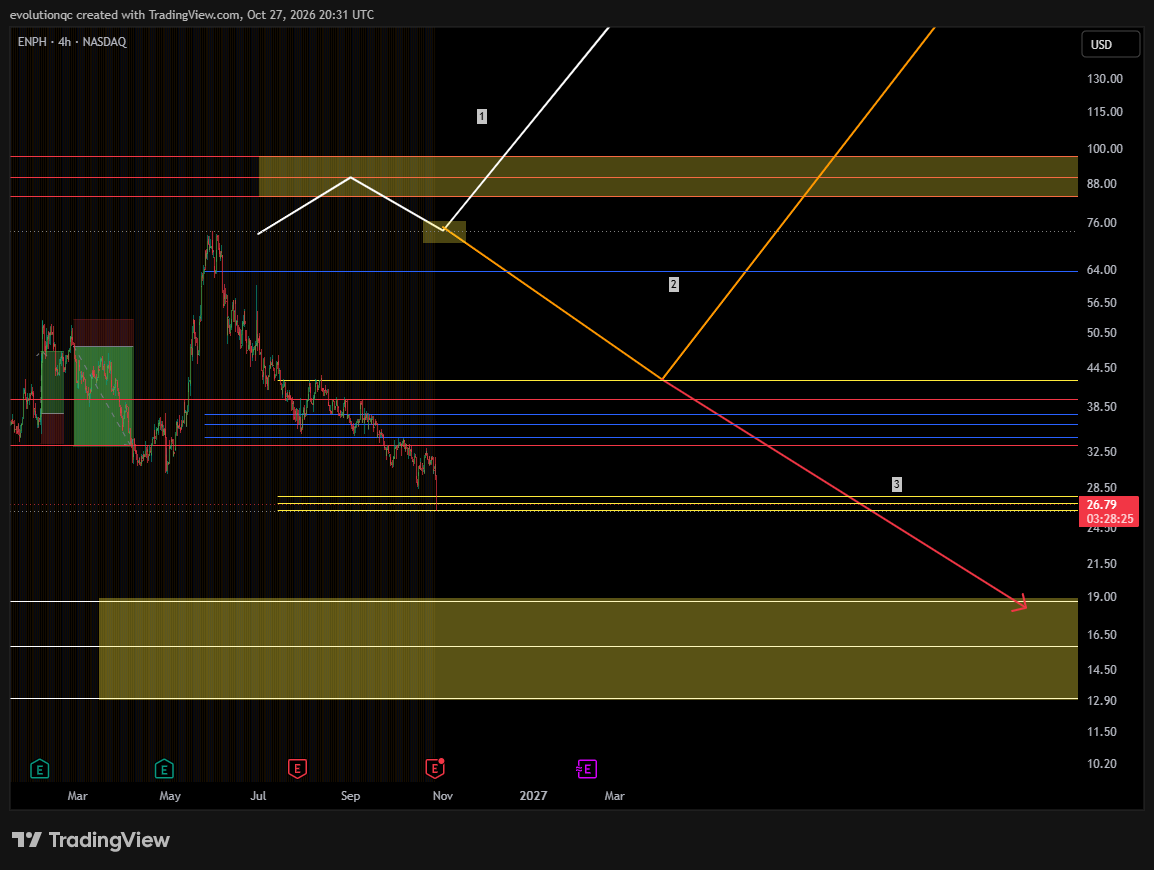Click the 14.50 price axis label
Image resolution: width=1154 pixels, height=870 pixels.
[1102, 670]
